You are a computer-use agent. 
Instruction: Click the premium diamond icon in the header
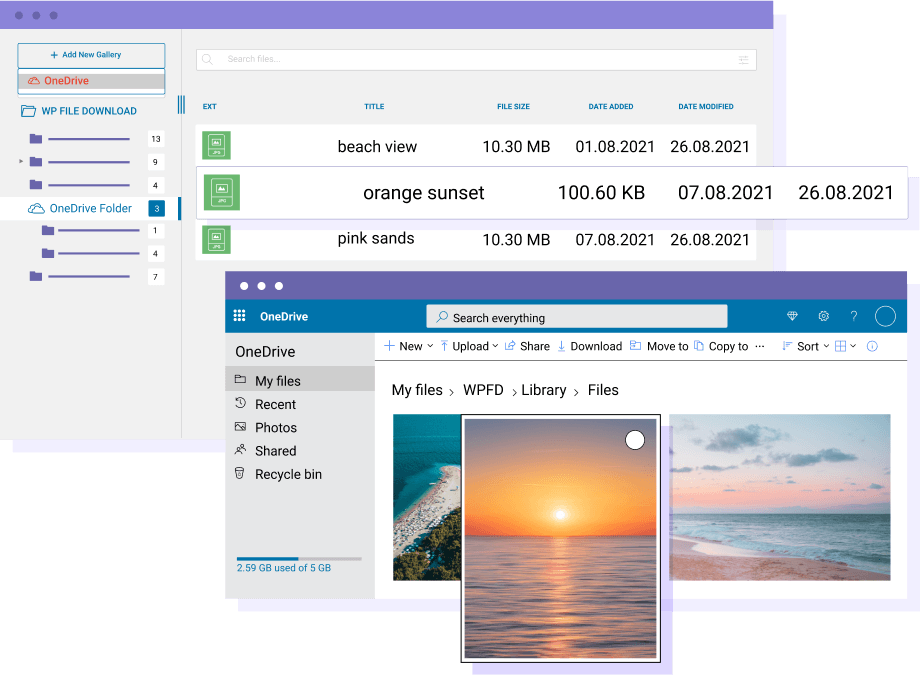click(792, 316)
